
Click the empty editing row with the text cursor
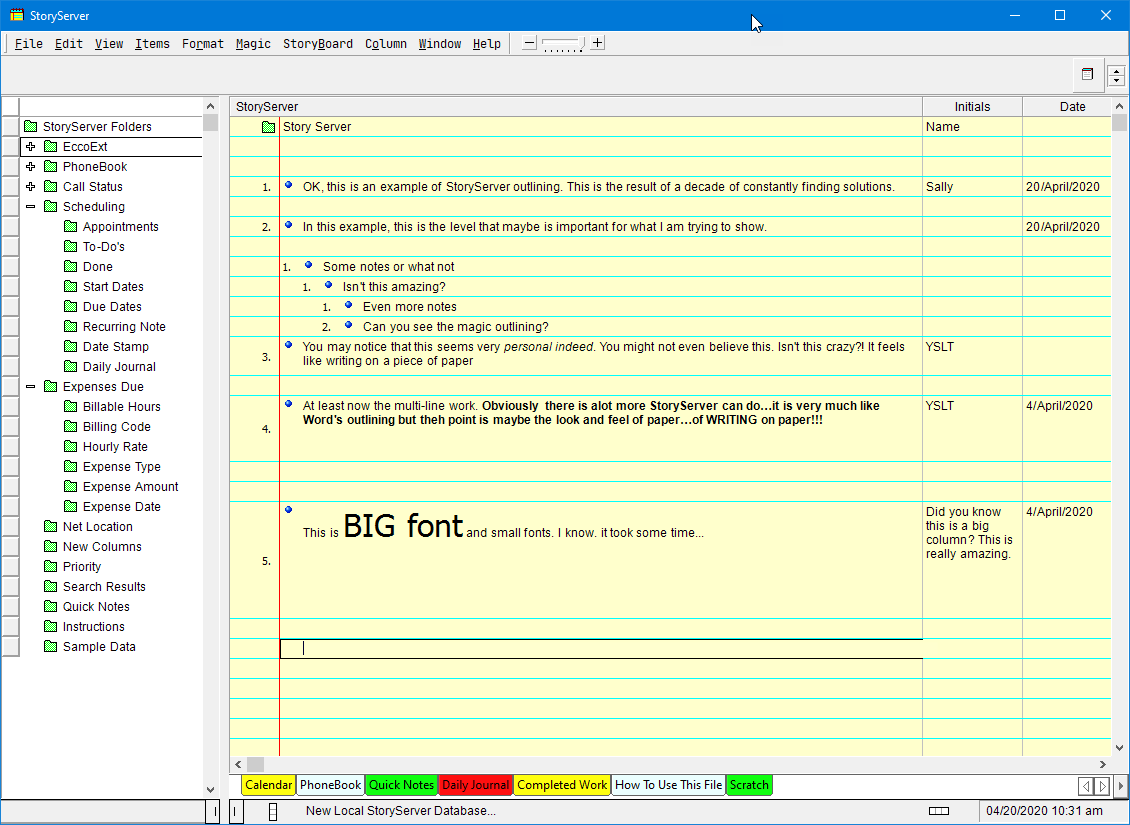(601, 648)
